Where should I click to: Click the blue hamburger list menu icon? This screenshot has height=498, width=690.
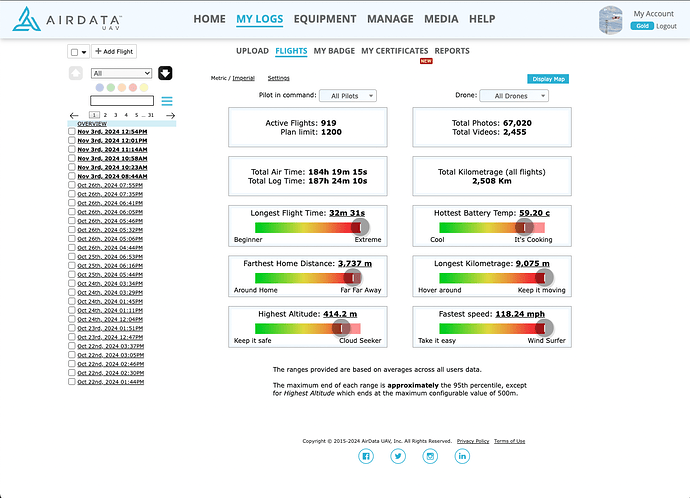point(167,101)
